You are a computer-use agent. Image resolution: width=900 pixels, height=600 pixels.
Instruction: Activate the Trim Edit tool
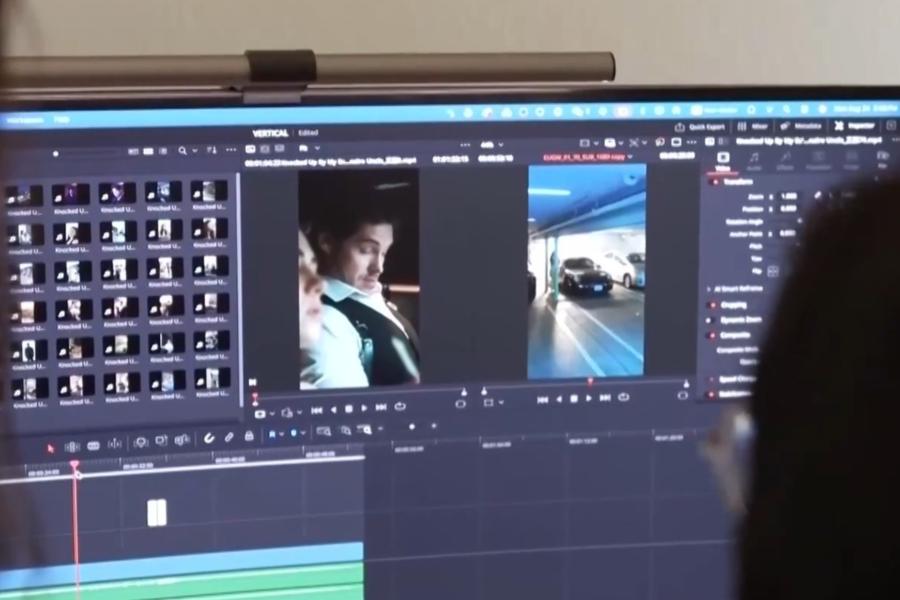point(72,447)
